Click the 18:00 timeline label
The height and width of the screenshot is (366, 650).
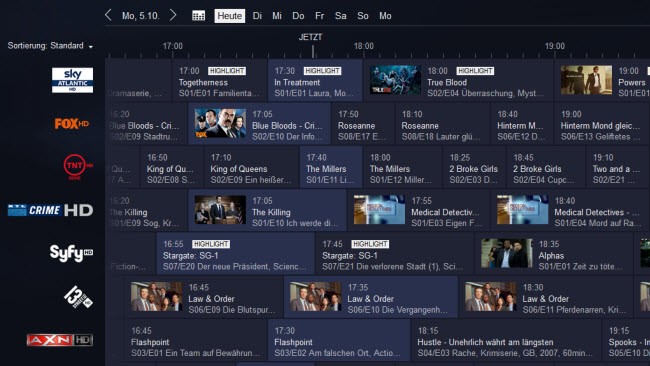coord(364,46)
